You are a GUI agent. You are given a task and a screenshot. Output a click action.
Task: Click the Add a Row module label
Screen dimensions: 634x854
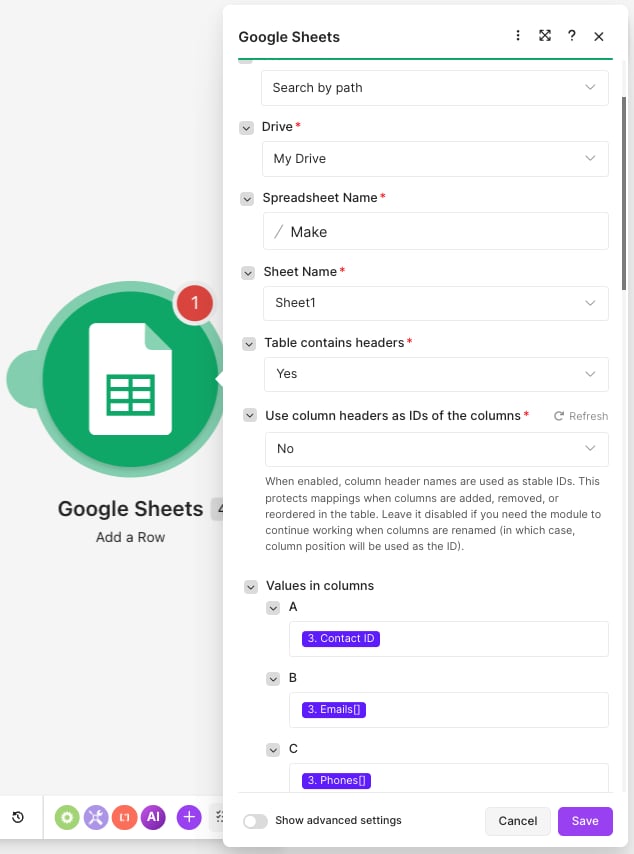click(x=130, y=537)
